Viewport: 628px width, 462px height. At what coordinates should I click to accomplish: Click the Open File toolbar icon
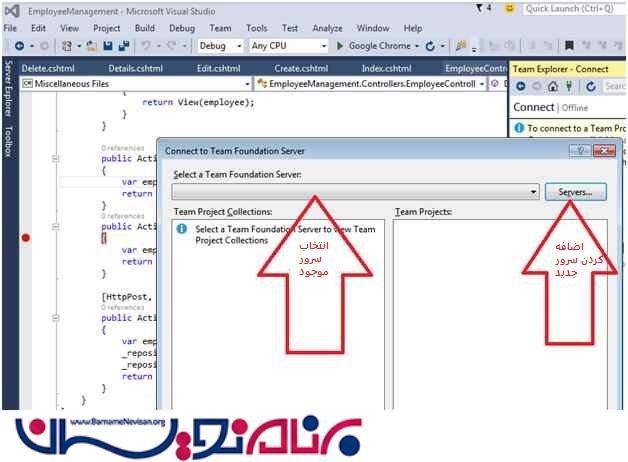click(92, 46)
